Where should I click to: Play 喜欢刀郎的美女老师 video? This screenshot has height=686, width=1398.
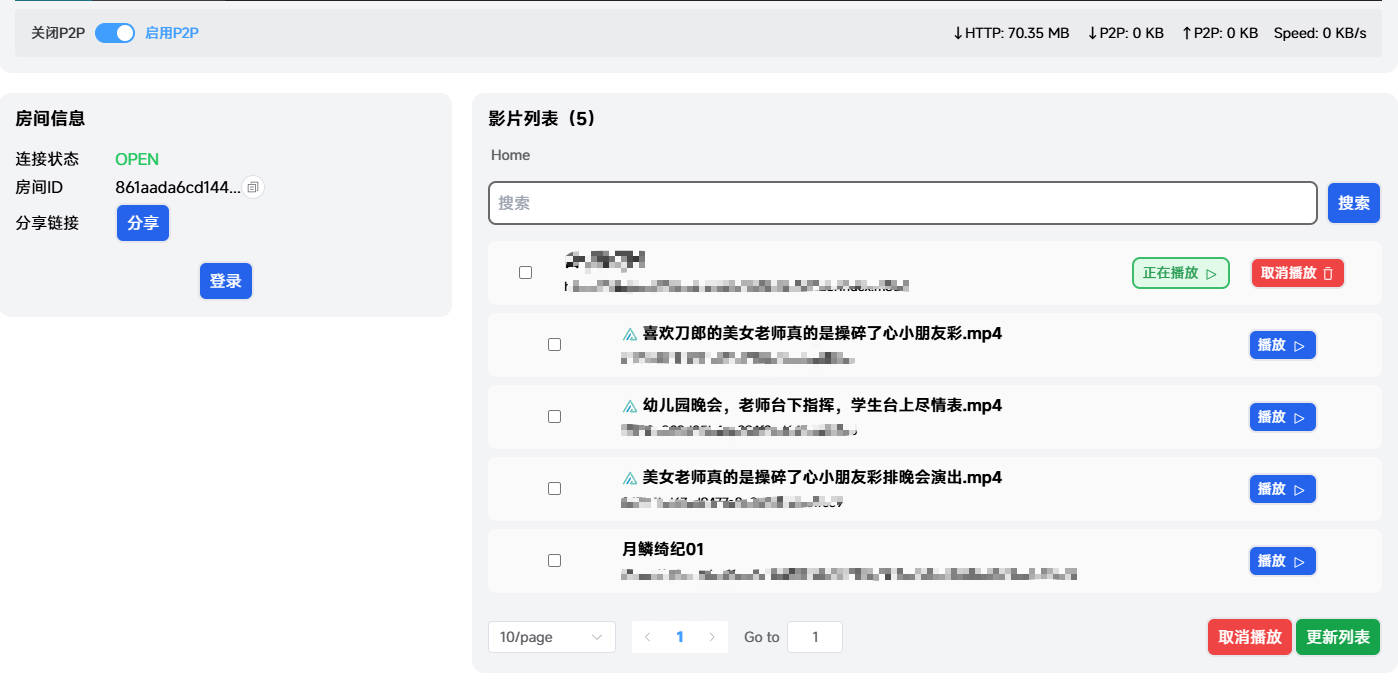[x=1282, y=345]
